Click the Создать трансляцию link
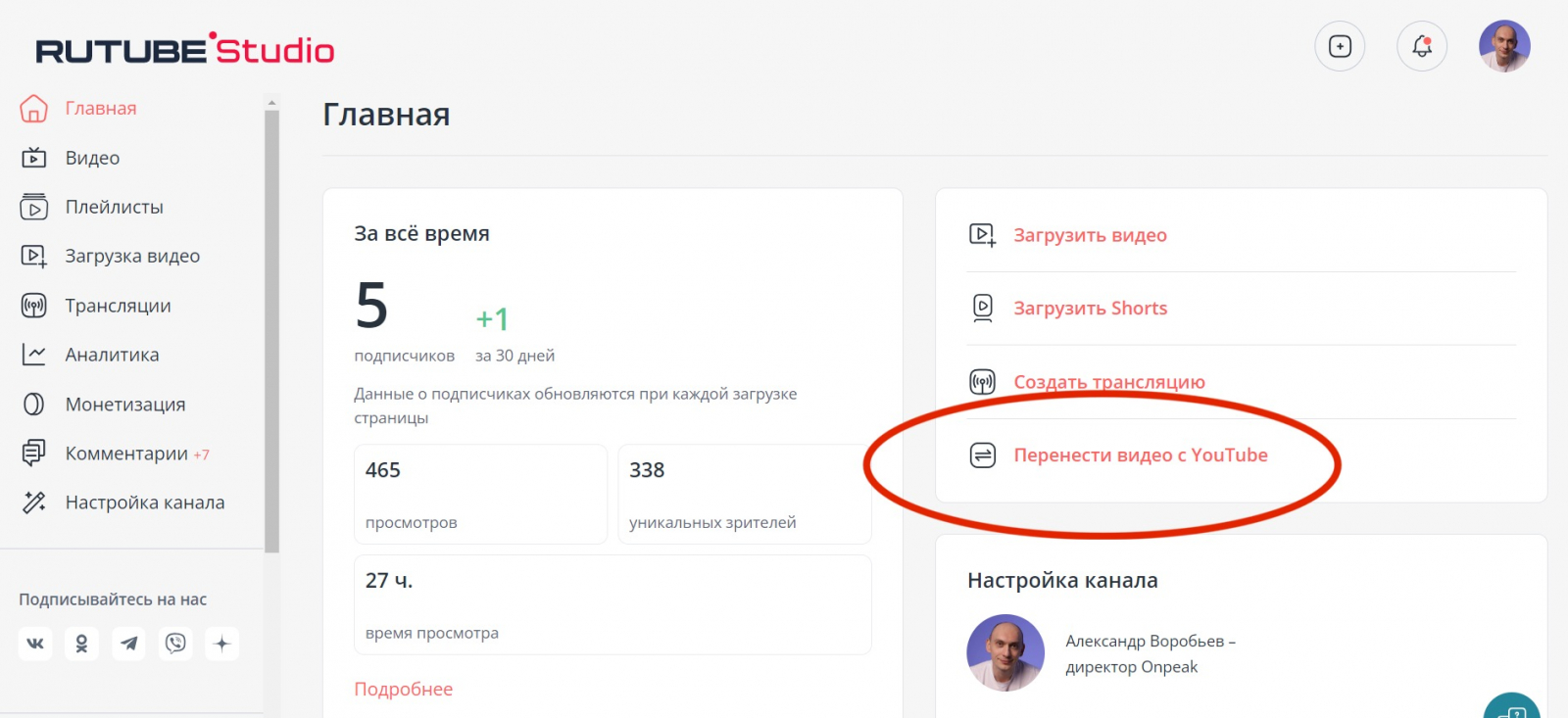 (1109, 382)
